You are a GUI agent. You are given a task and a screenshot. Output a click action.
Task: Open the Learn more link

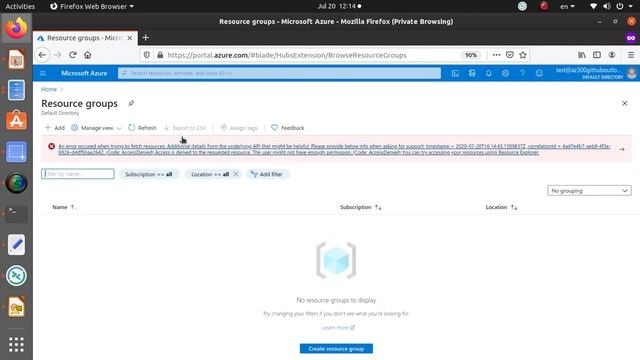pyautogui.click(x=338, y=328)
